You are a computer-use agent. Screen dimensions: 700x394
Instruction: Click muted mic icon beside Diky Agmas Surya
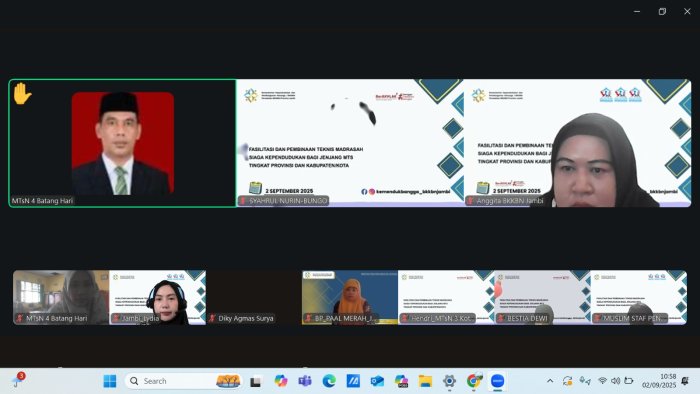coord(212,318)
